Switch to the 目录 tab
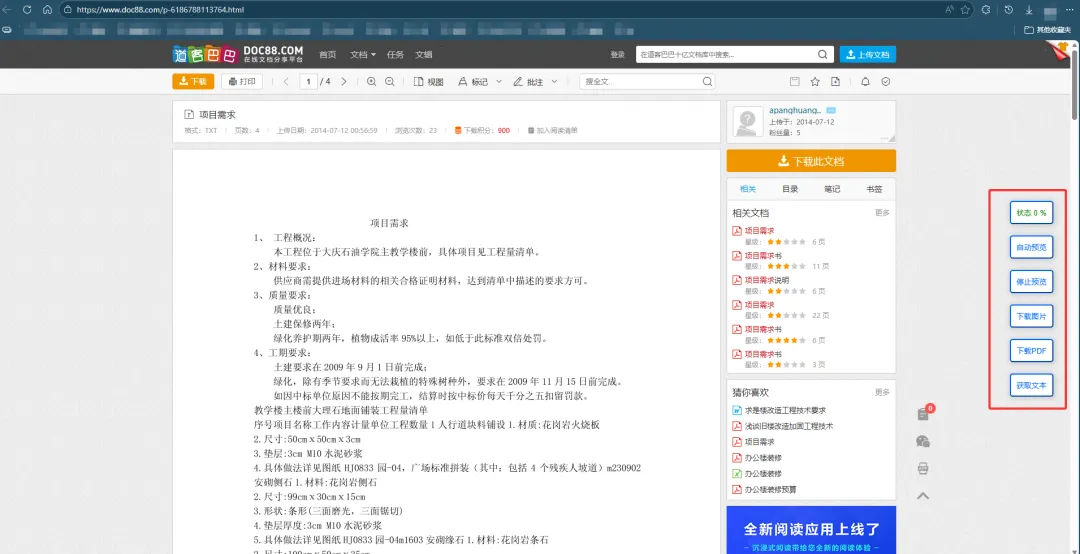The height and width of the screenshot is (554, 1080). [x=790, y=189]
